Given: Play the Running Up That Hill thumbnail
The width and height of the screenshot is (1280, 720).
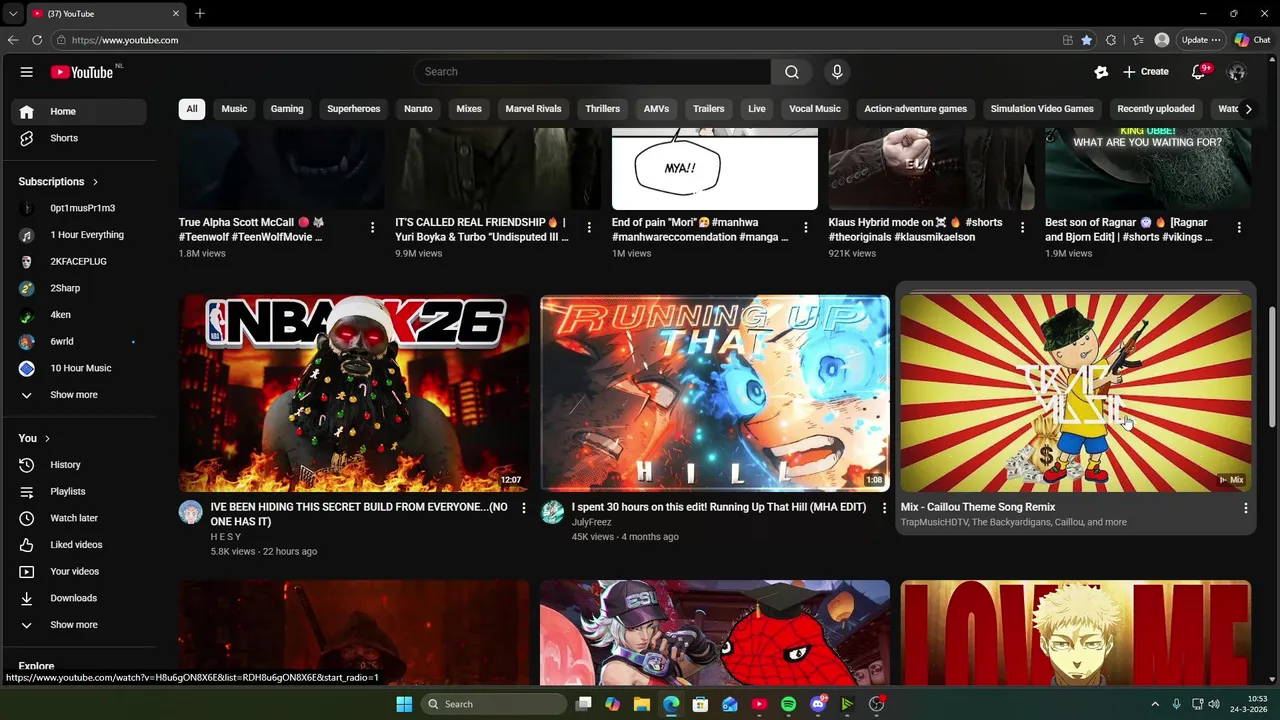Looking at the screenshot, I should tap(715, 393).
